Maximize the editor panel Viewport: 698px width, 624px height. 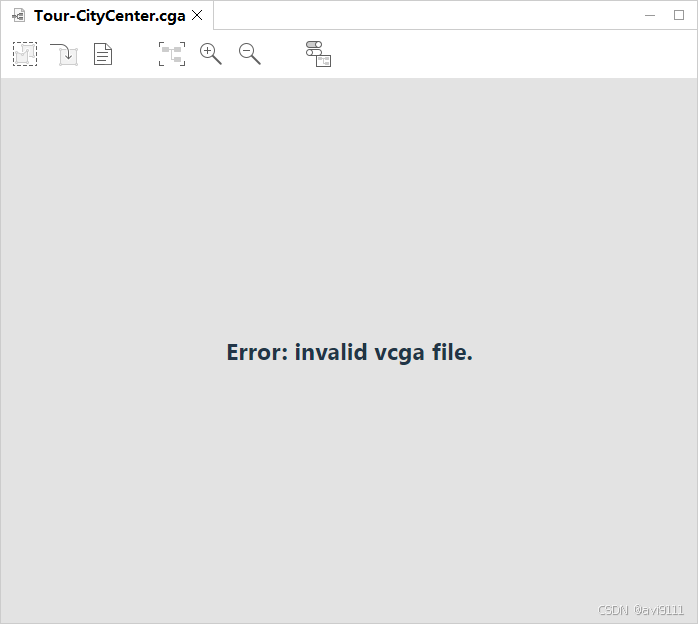tap(679, 15)
